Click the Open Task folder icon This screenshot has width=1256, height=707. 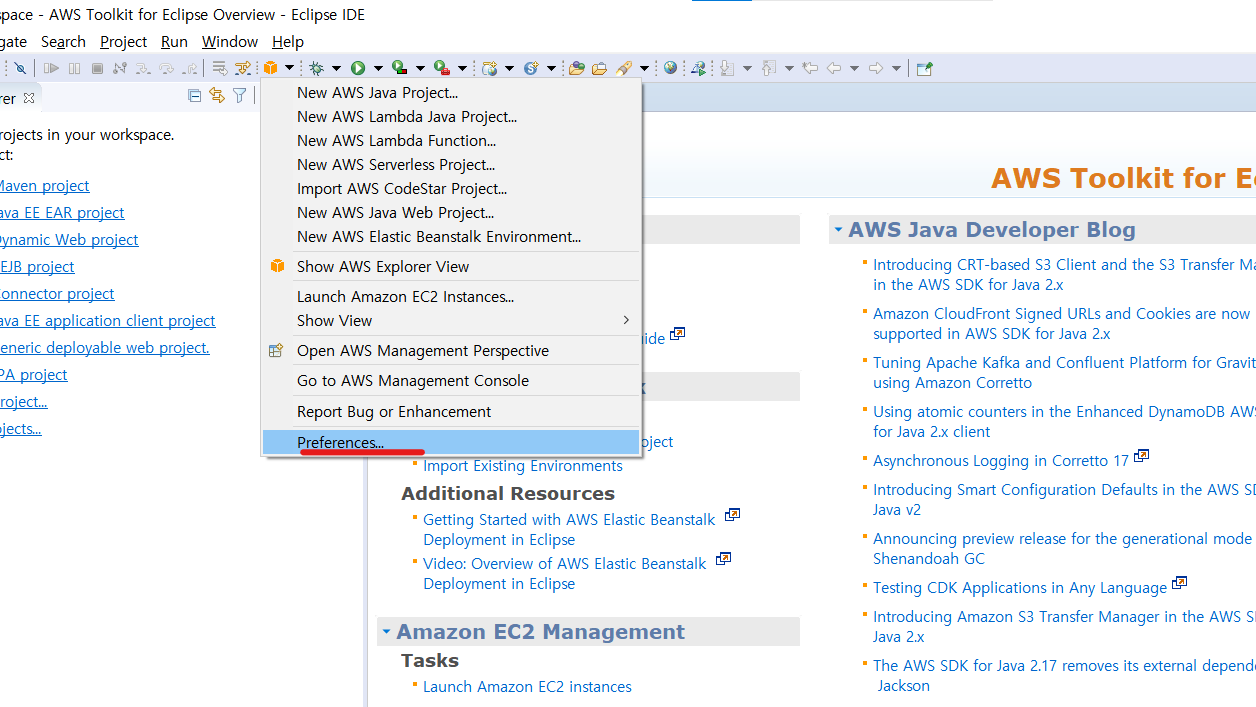[x=599, y=68]
